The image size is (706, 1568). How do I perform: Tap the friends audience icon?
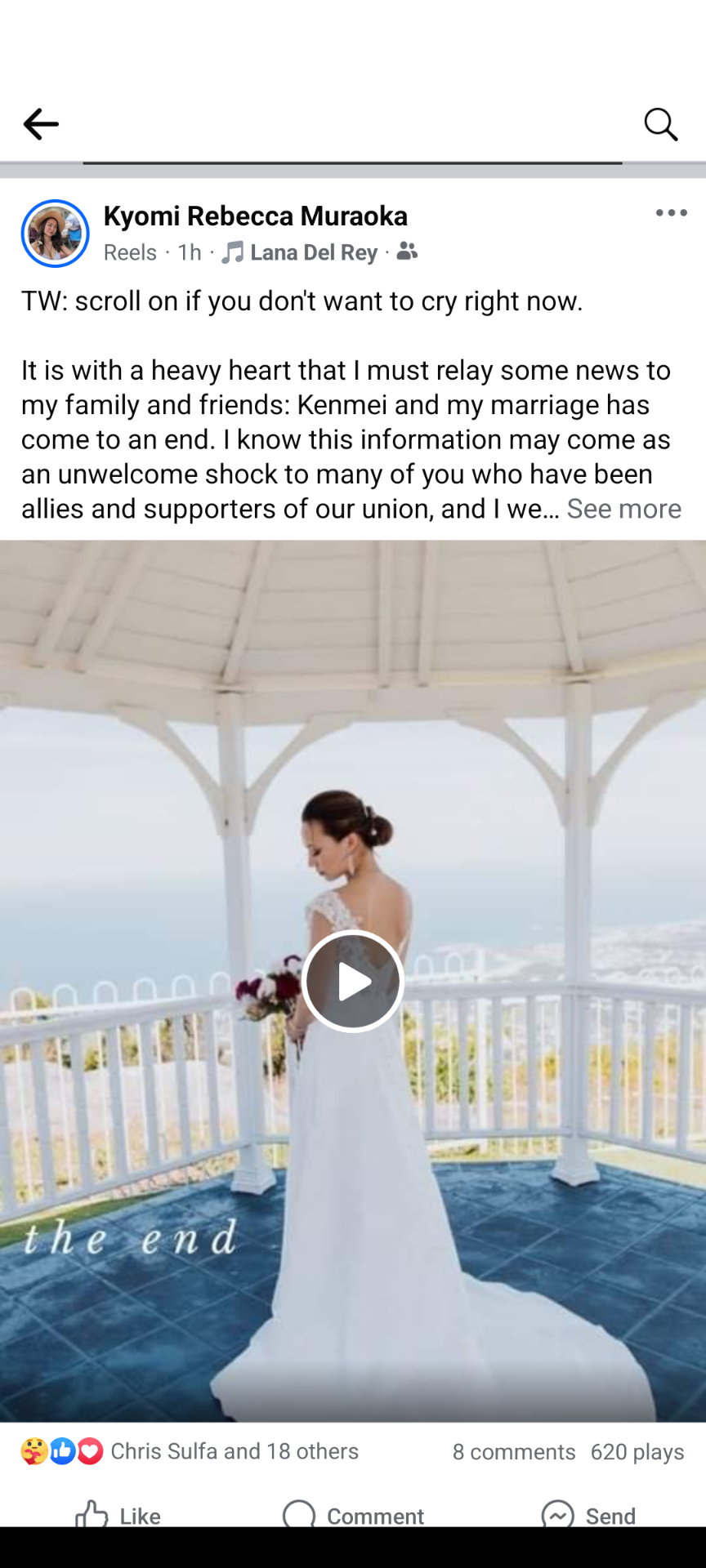(407, 252)
